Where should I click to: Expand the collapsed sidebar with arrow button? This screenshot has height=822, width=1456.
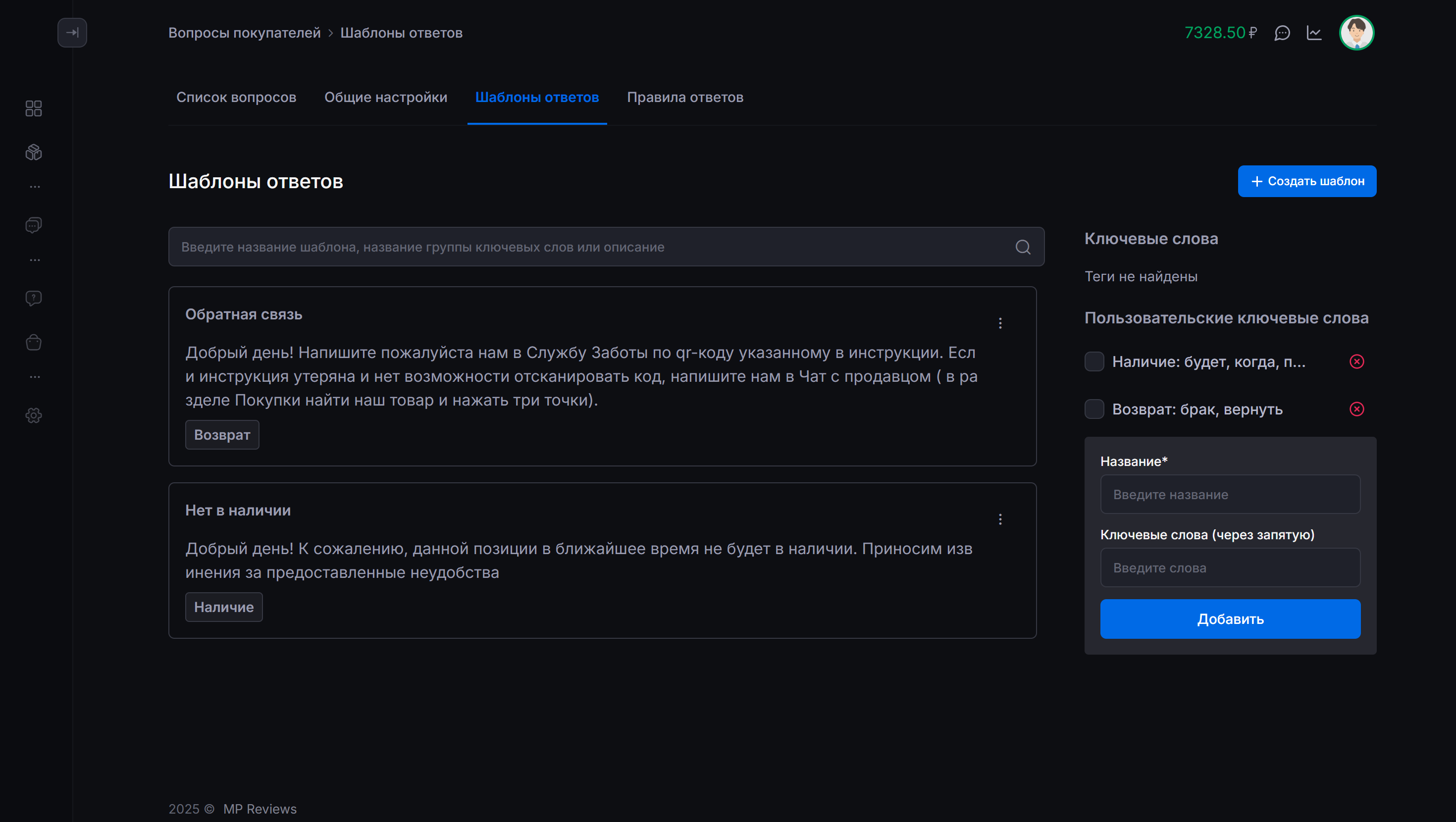click(x=72, y=32)
